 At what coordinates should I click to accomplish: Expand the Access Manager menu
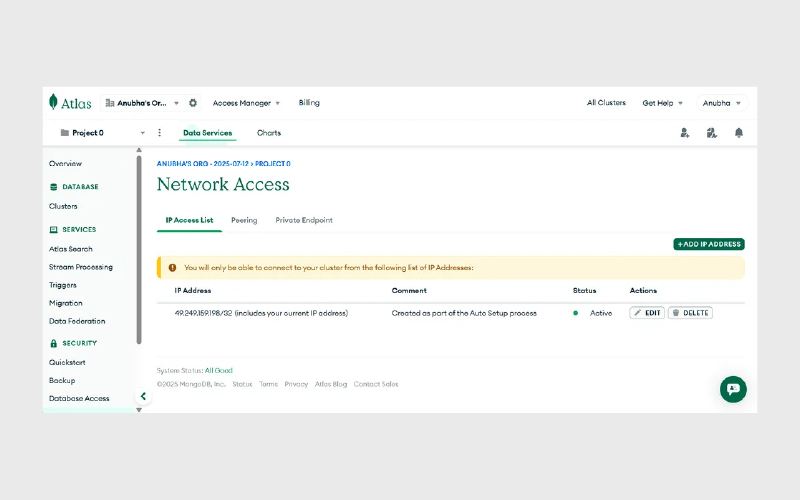[x=246, y=103]
